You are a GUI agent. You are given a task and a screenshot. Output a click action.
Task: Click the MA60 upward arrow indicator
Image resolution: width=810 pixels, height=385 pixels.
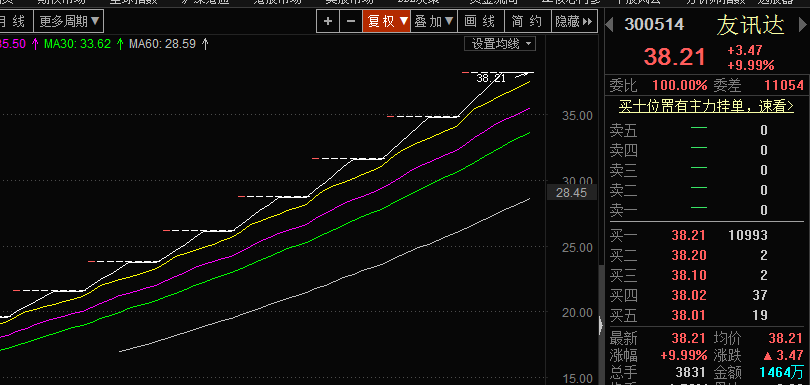click(x=205, y=44)
